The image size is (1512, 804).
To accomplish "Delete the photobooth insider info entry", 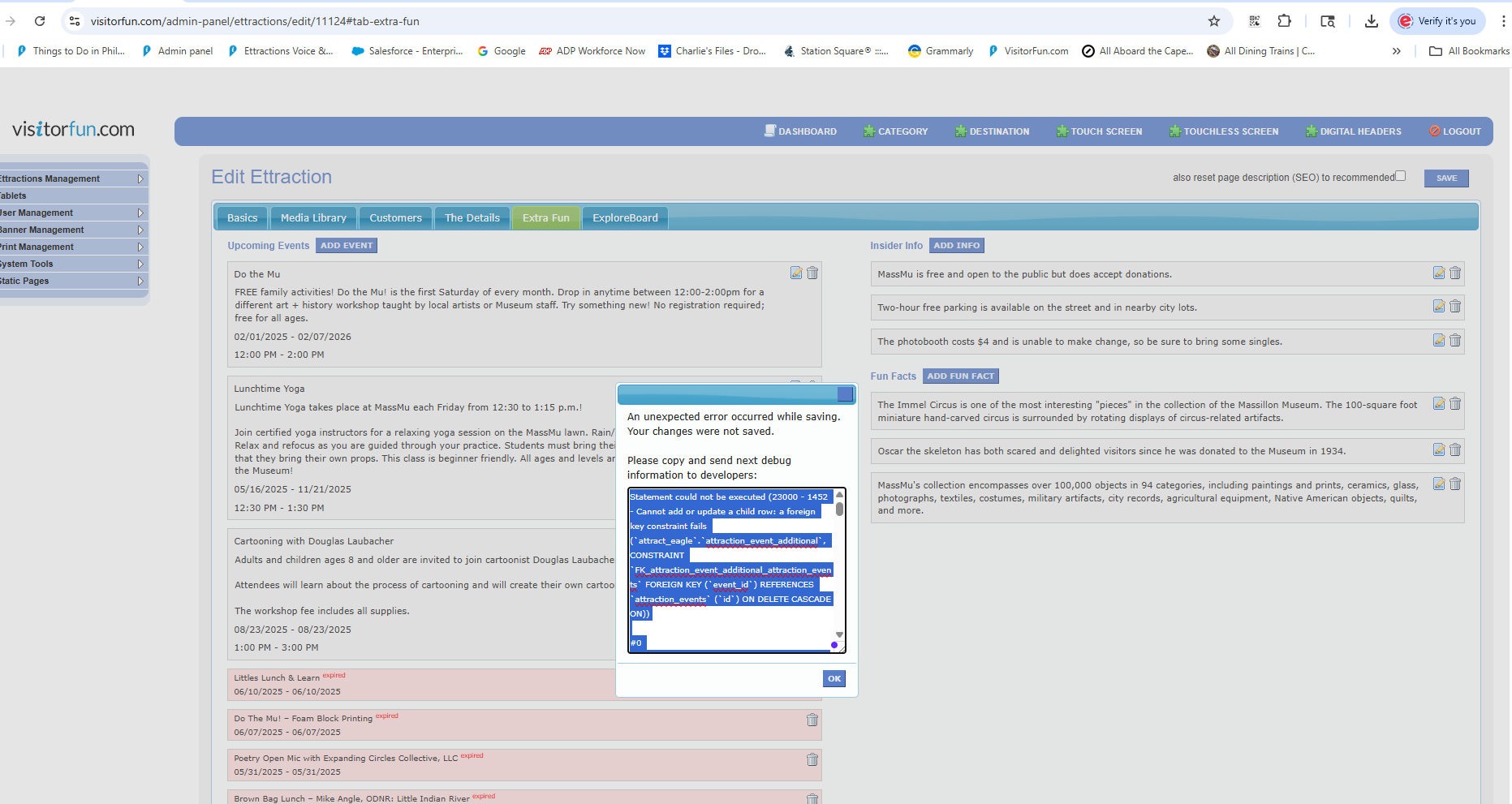I will click(1455, 341).
